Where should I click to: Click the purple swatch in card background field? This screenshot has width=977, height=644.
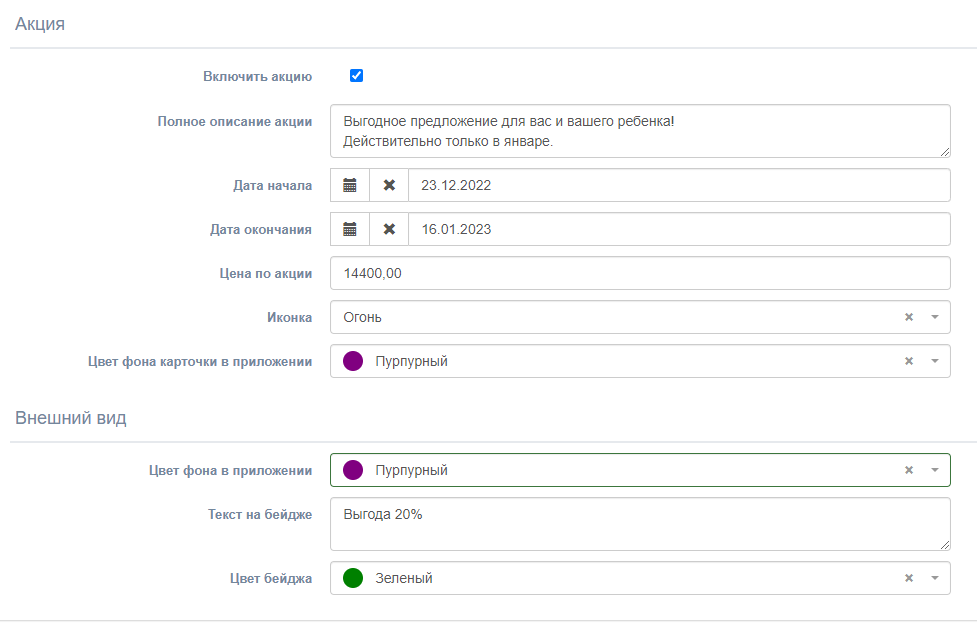pyautogui.click(x=353, y=361)
